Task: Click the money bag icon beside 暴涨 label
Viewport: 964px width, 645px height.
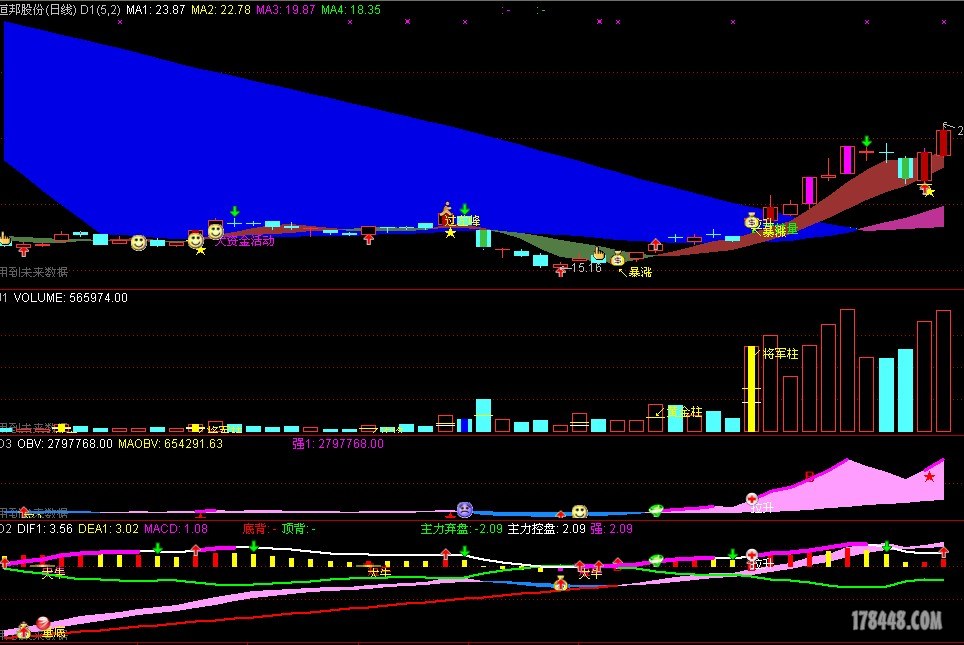Action: point(618,260)
